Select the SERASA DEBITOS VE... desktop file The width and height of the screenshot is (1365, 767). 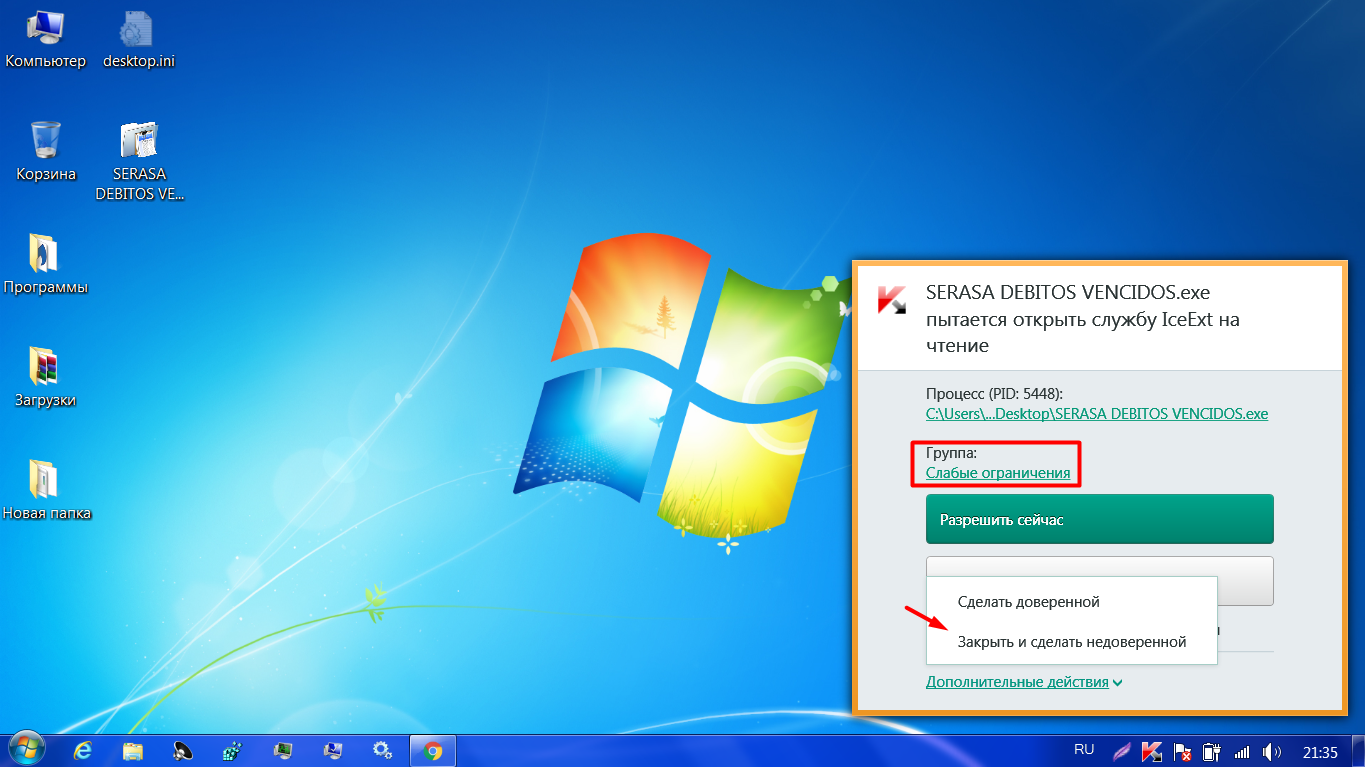[139, 162]
